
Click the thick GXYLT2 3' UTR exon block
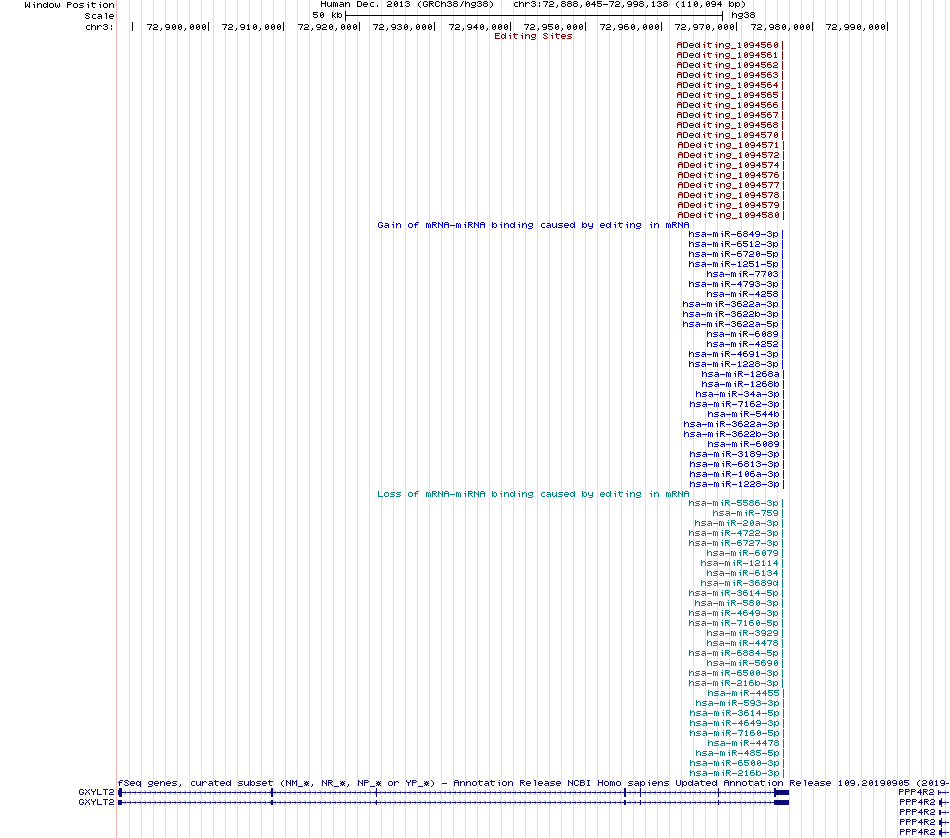point(782,793)
